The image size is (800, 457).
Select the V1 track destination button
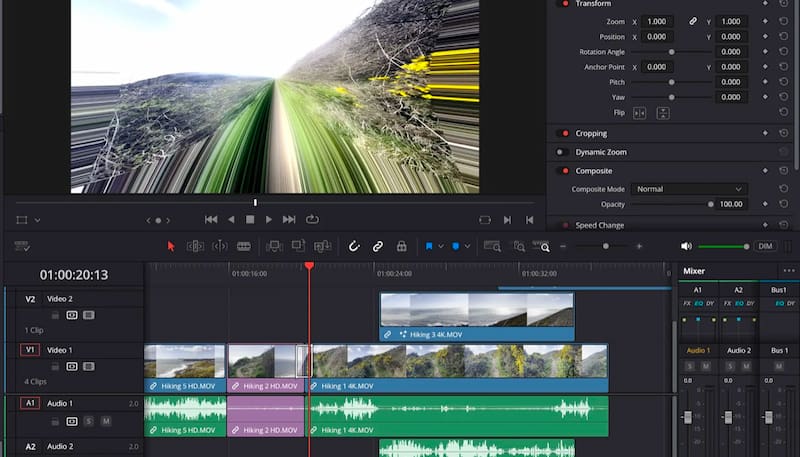[30, 350]
